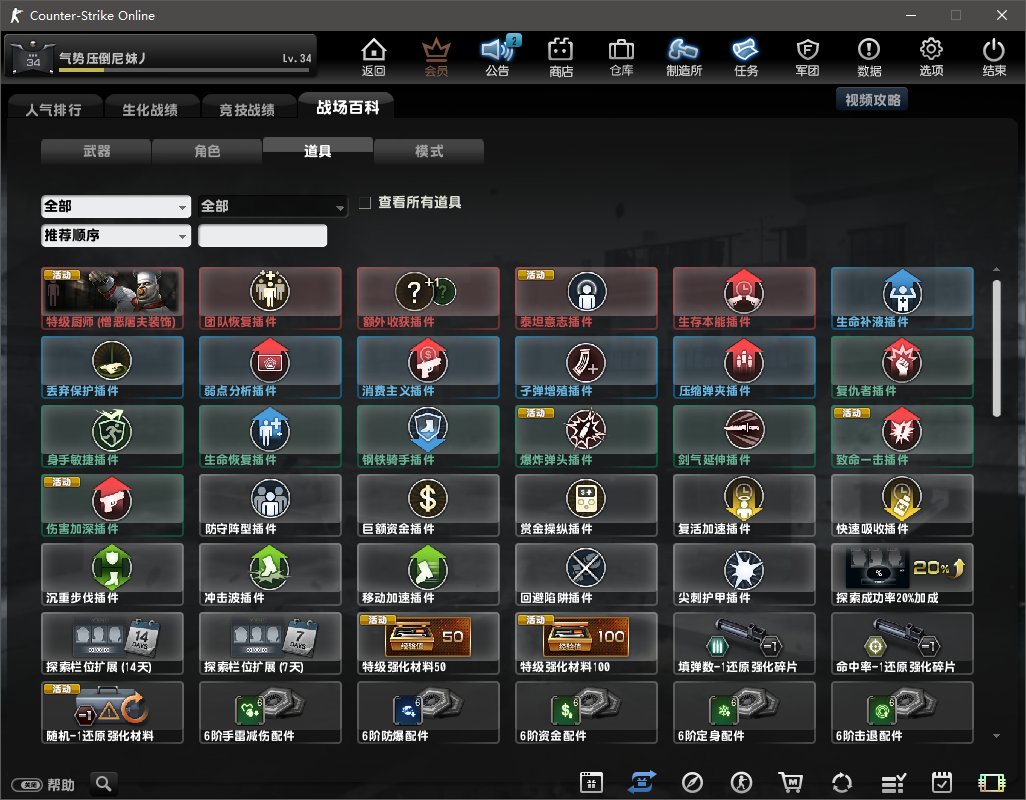Viewport: 1026px width, 800px height.
Task: Select the 团队恢复插件 item
Action: click(270, 298)
